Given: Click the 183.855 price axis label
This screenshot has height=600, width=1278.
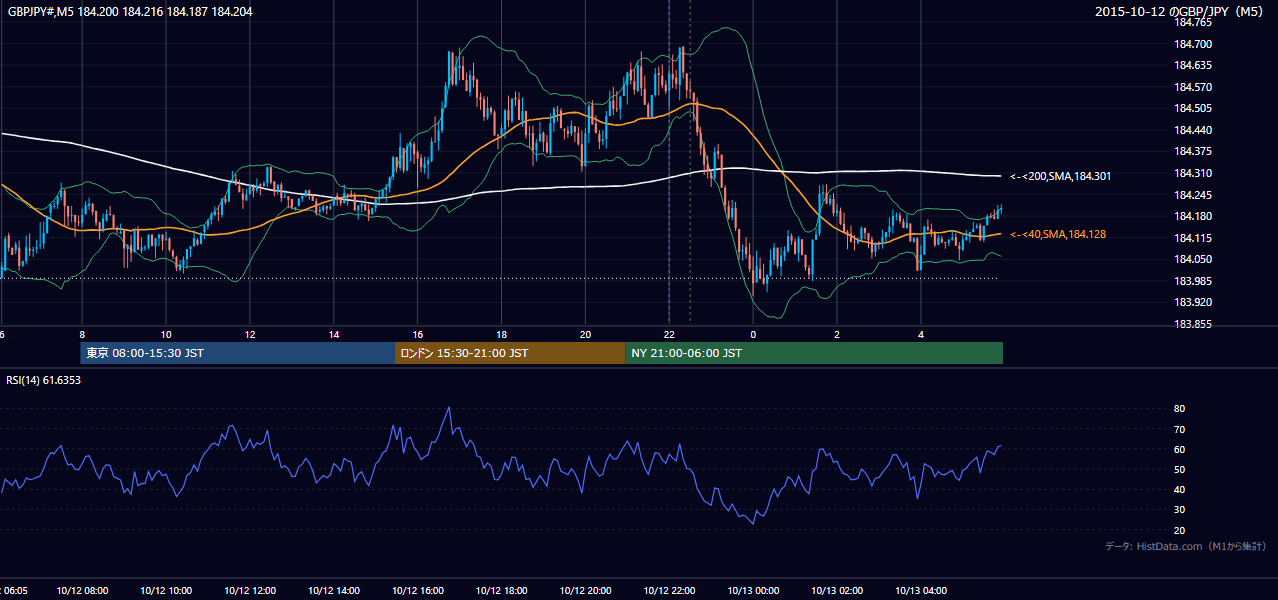Looking at the screenshot, I should [x=1193, y=324].
